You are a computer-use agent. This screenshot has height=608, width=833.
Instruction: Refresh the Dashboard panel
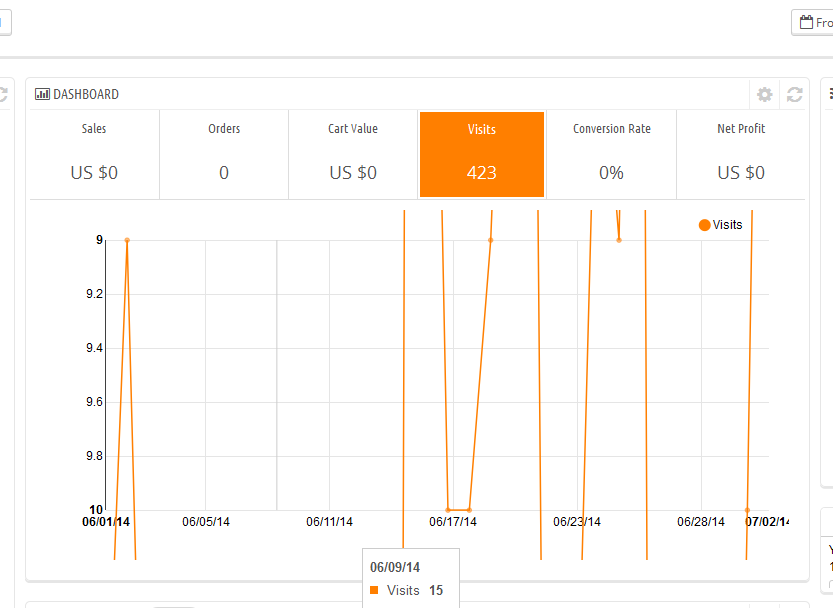(x=794, y=95)
